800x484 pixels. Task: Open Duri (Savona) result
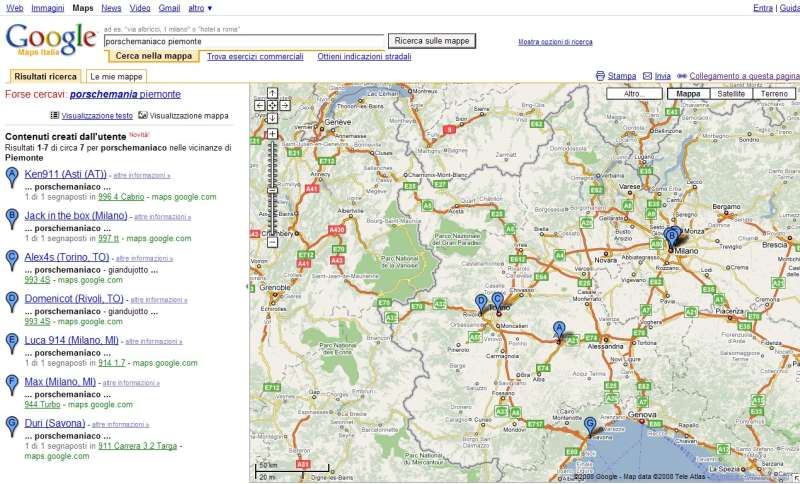click(55, 423)
